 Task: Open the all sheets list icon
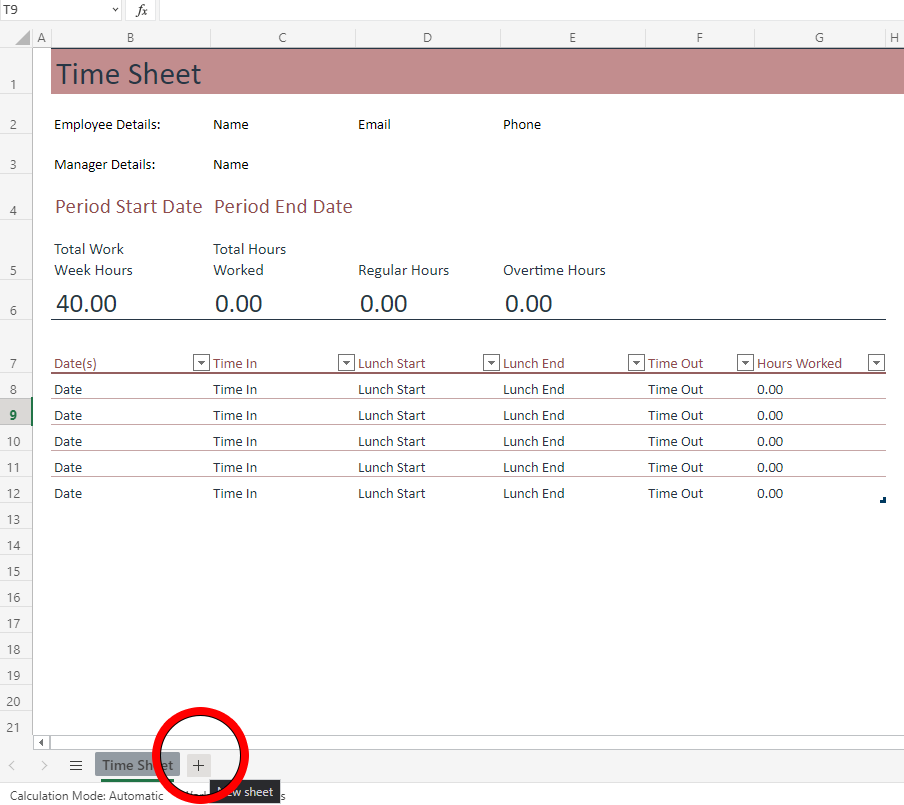tap(76, 765)
